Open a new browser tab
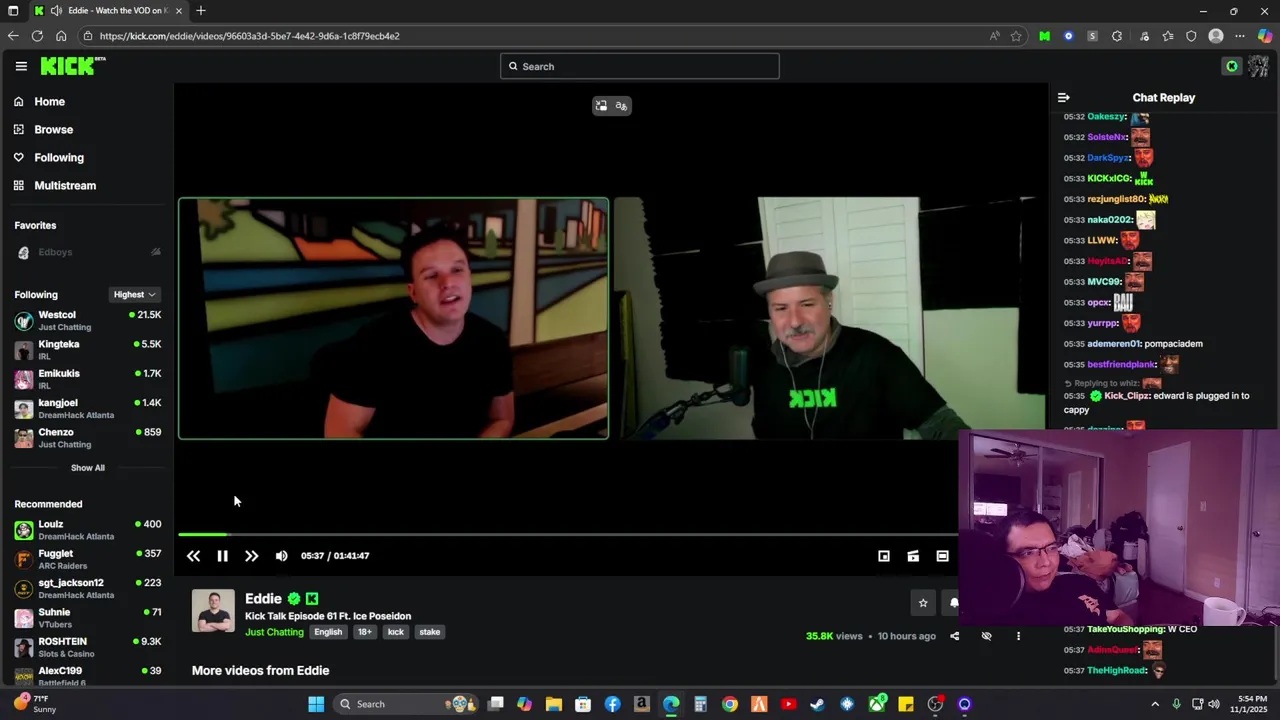The height and width of the screenshot is (720, 1280). [x=201, y=11]
